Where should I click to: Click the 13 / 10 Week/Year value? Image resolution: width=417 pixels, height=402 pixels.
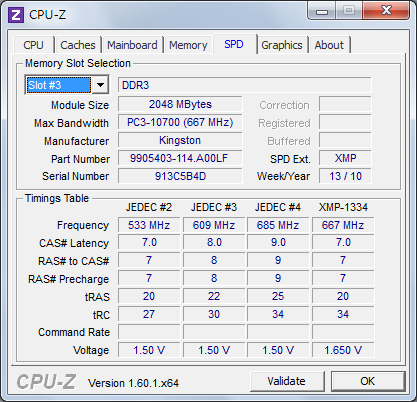[x=345, y=176]
